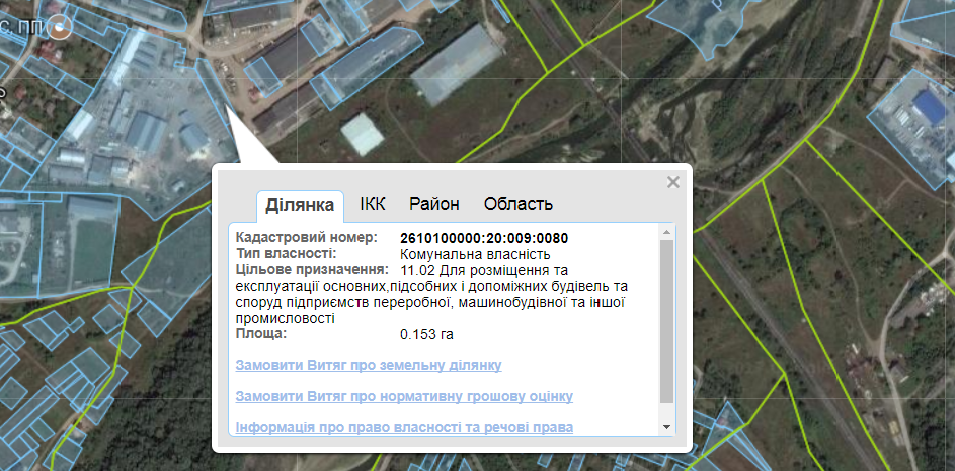Select the Область tab

click(518, 204)
